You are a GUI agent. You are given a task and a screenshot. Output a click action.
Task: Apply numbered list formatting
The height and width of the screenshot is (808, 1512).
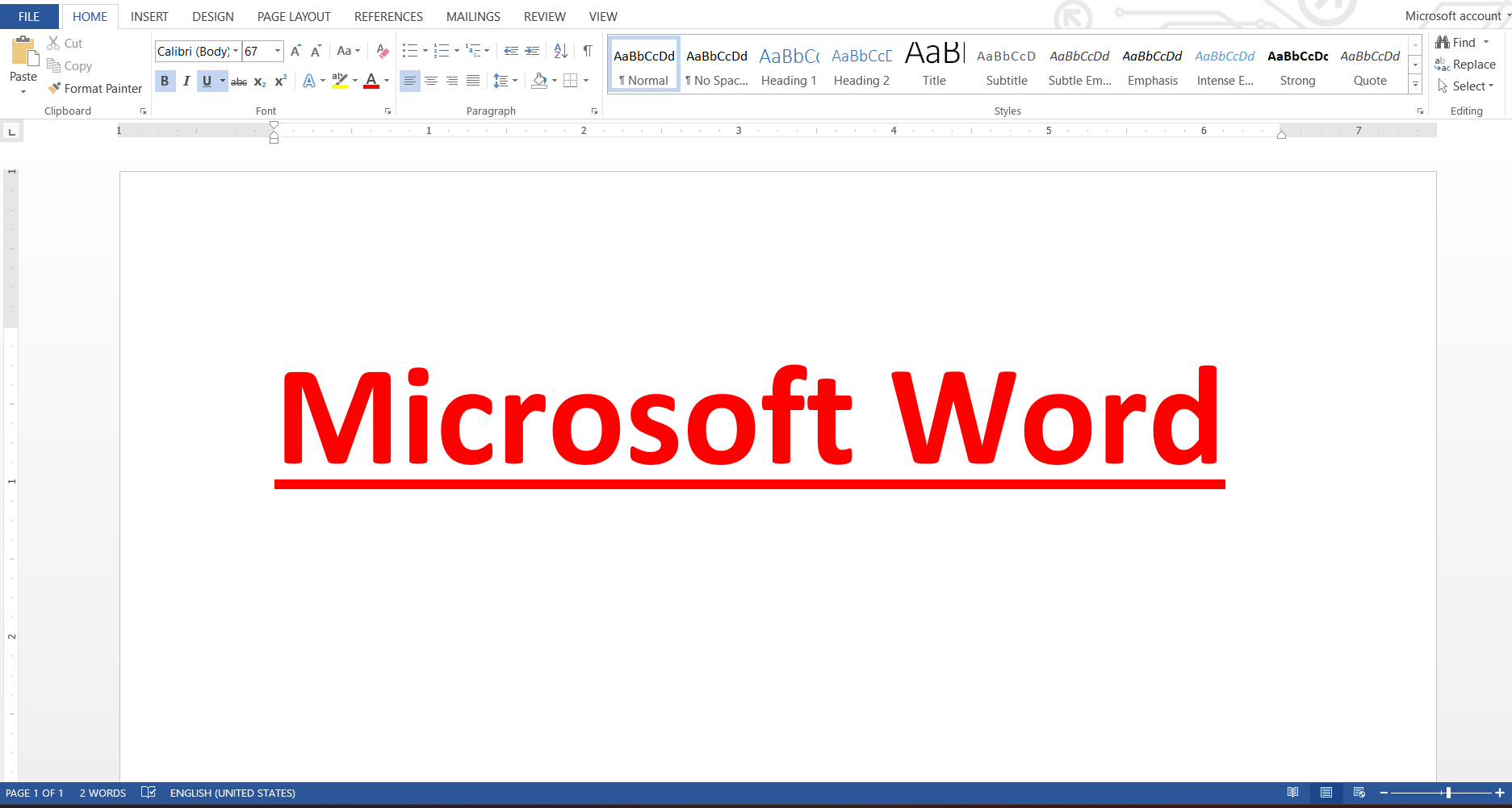442,51
